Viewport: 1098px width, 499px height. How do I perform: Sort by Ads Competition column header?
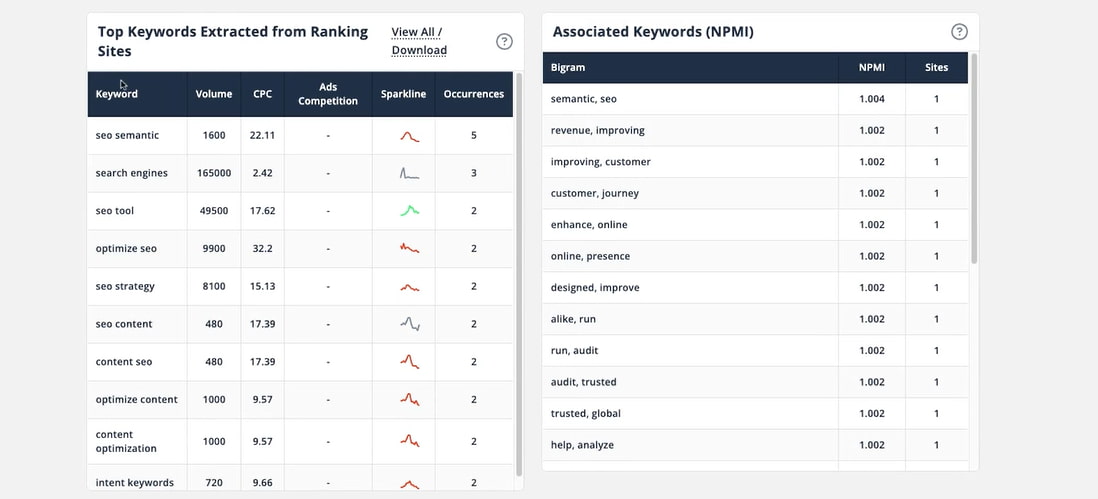328,94
